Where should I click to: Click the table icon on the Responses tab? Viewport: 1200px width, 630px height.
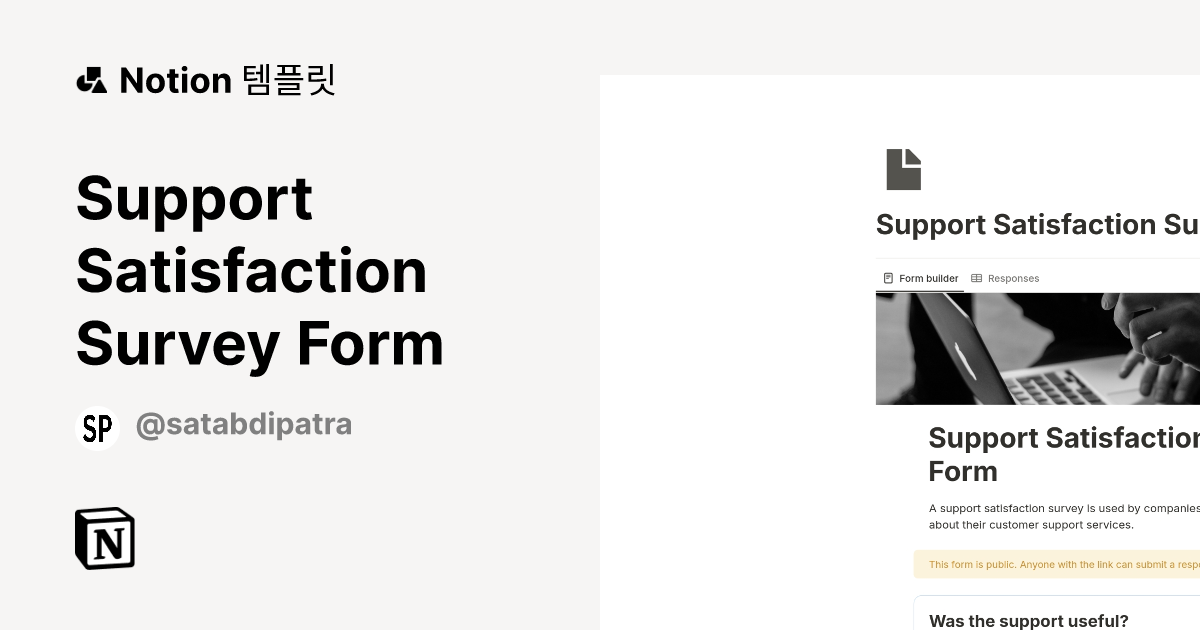pos(978,278)
